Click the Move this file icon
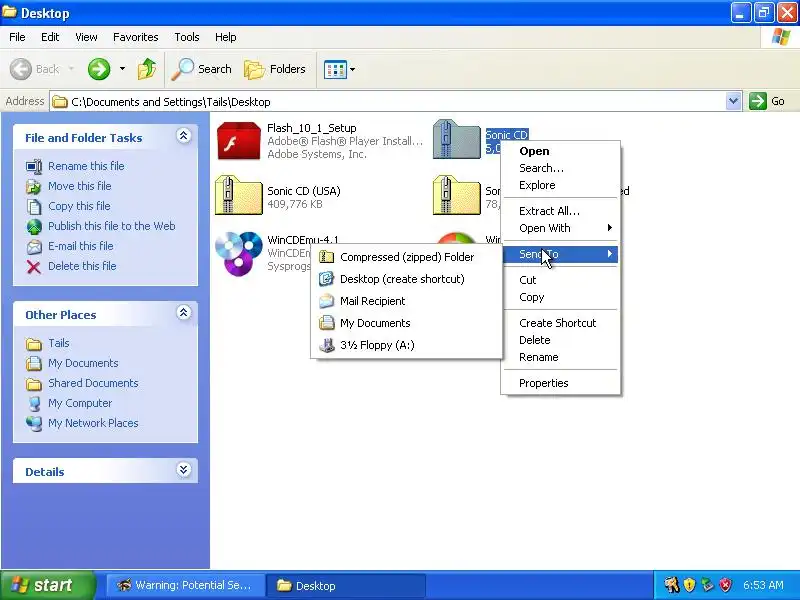This screenshot has width=800, height=600. (x=34, y=186)
